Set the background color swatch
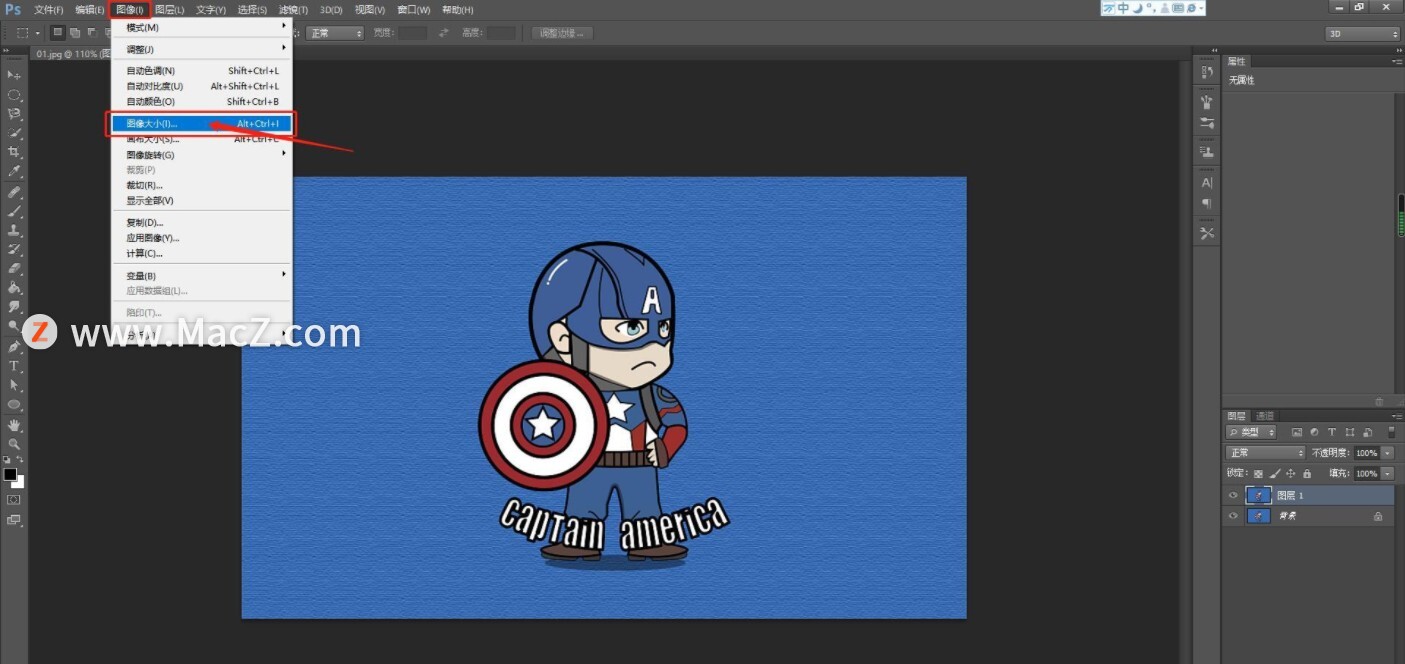Image resolution: width=1405 pixels, height=664 pixels. 18,481
